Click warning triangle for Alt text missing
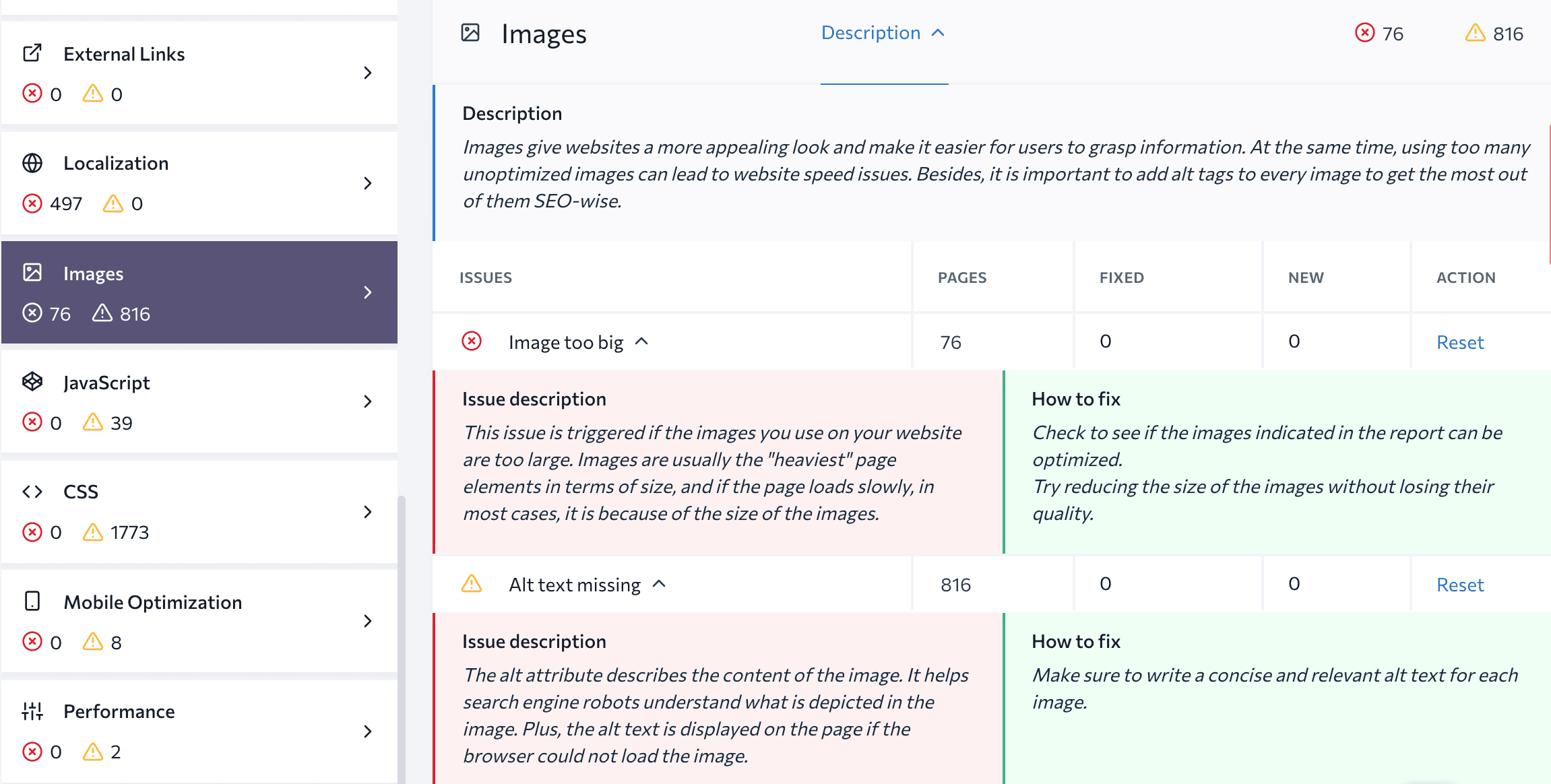Image resolution: width=1551 pixels, height=784 pixels. coord(472,583)
